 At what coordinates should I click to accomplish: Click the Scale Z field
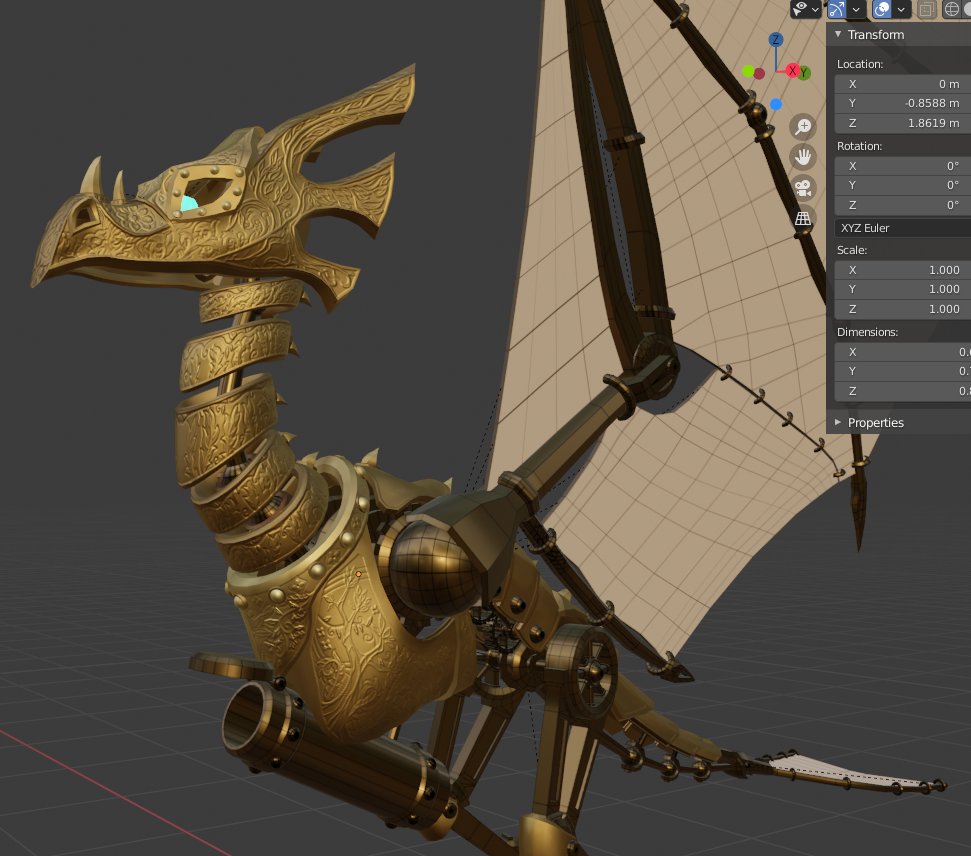click(903, 308)
